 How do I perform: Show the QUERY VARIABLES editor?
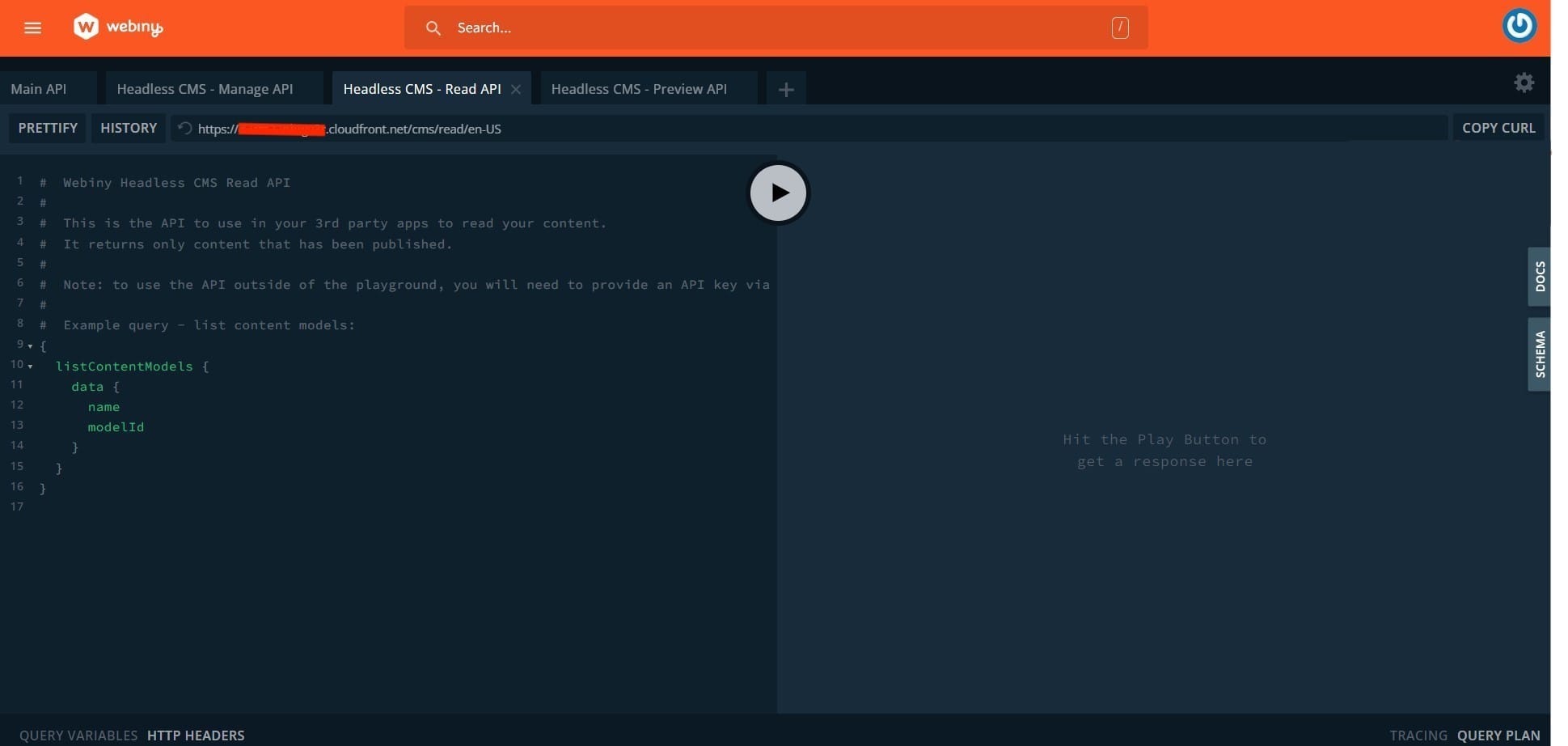78,735
